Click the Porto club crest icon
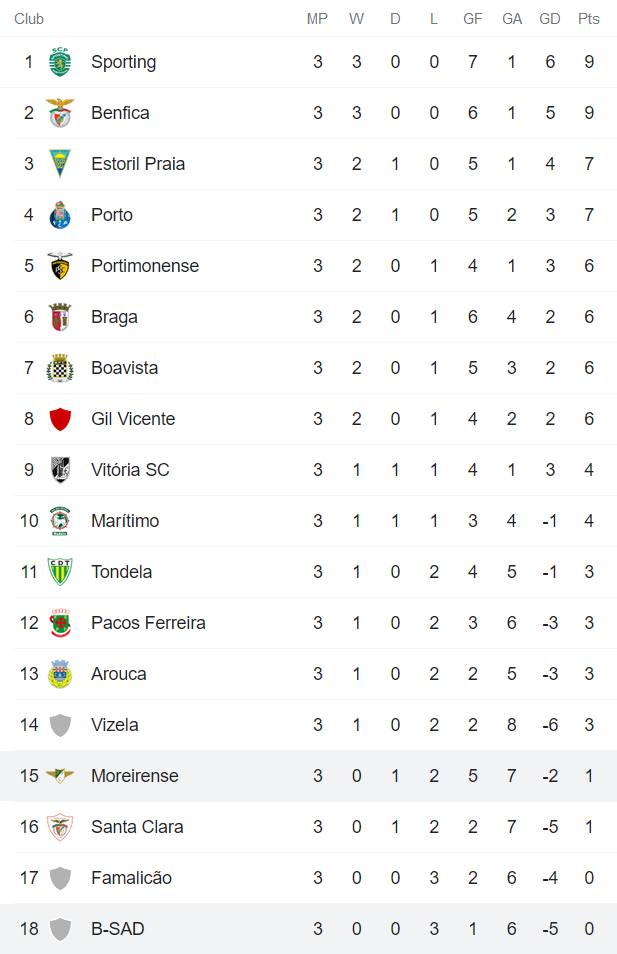Image resolution: width=617 pixels, height=954 pixels. (61, 215)
